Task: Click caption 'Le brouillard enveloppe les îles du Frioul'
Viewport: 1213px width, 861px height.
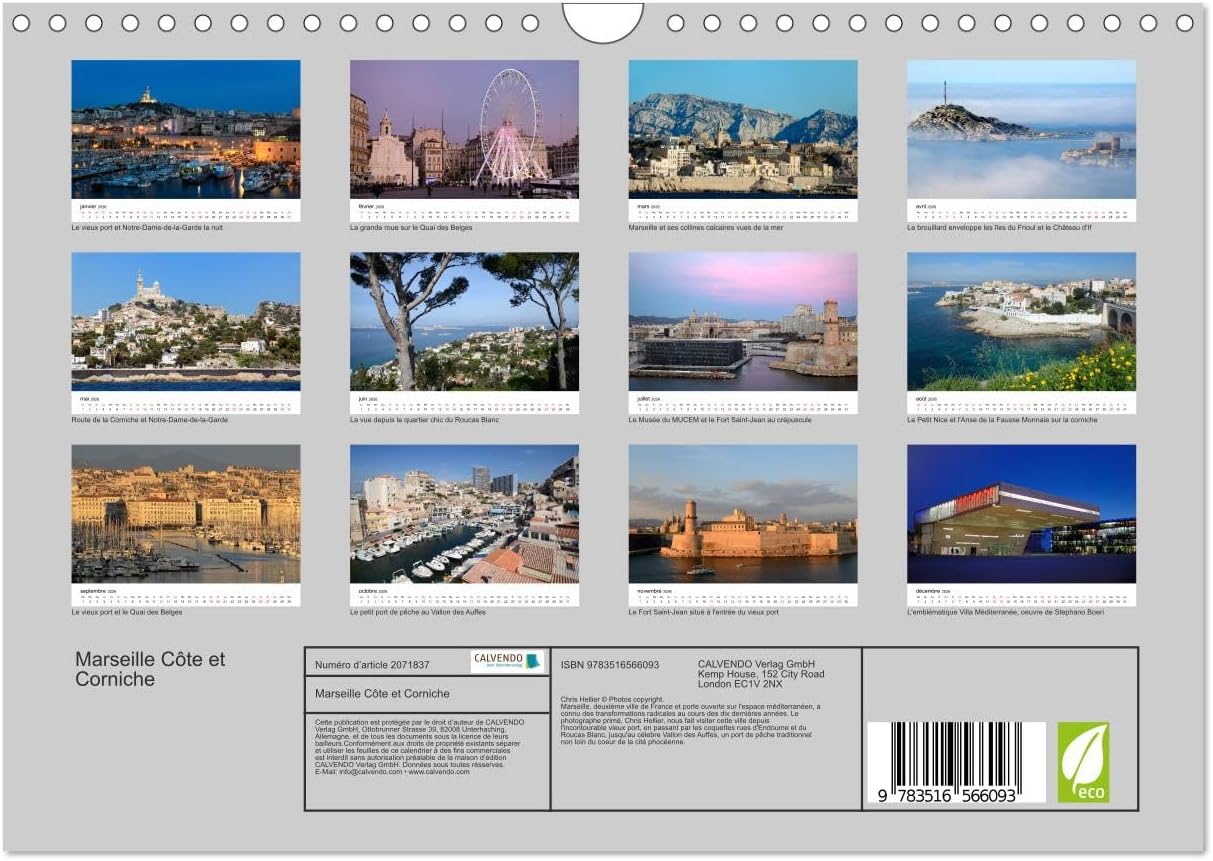Action: (x=999, y=227)
